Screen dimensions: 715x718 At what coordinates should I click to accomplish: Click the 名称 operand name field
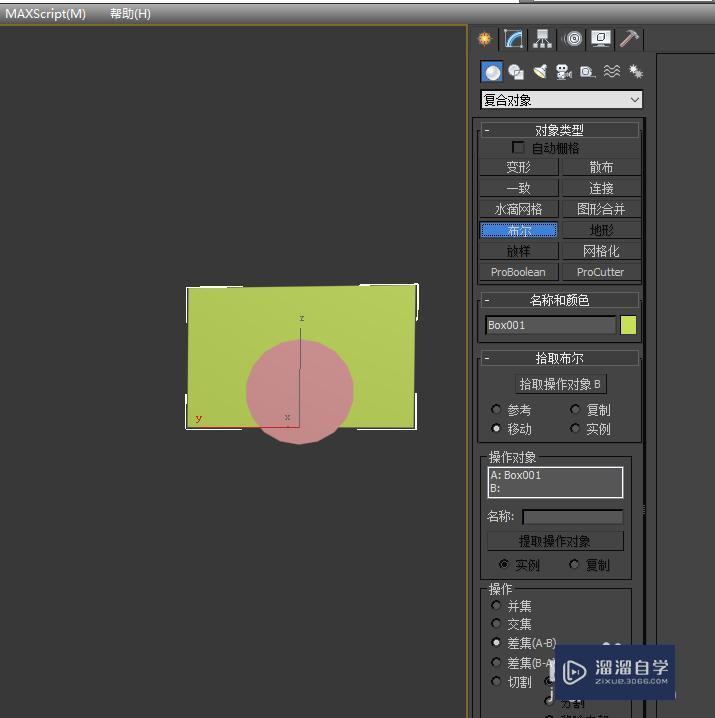(x=573, y=517)
